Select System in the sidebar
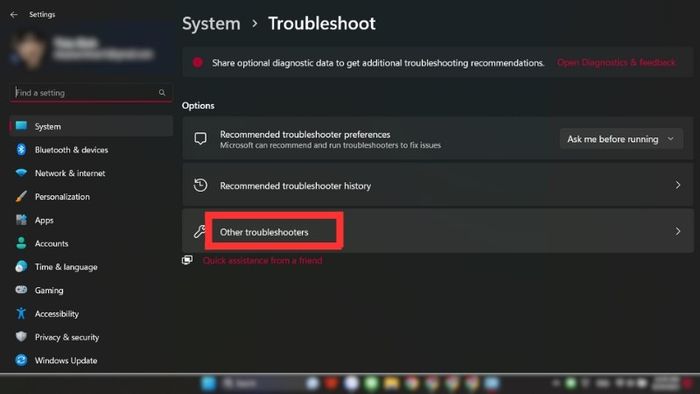 coord(91,126)
